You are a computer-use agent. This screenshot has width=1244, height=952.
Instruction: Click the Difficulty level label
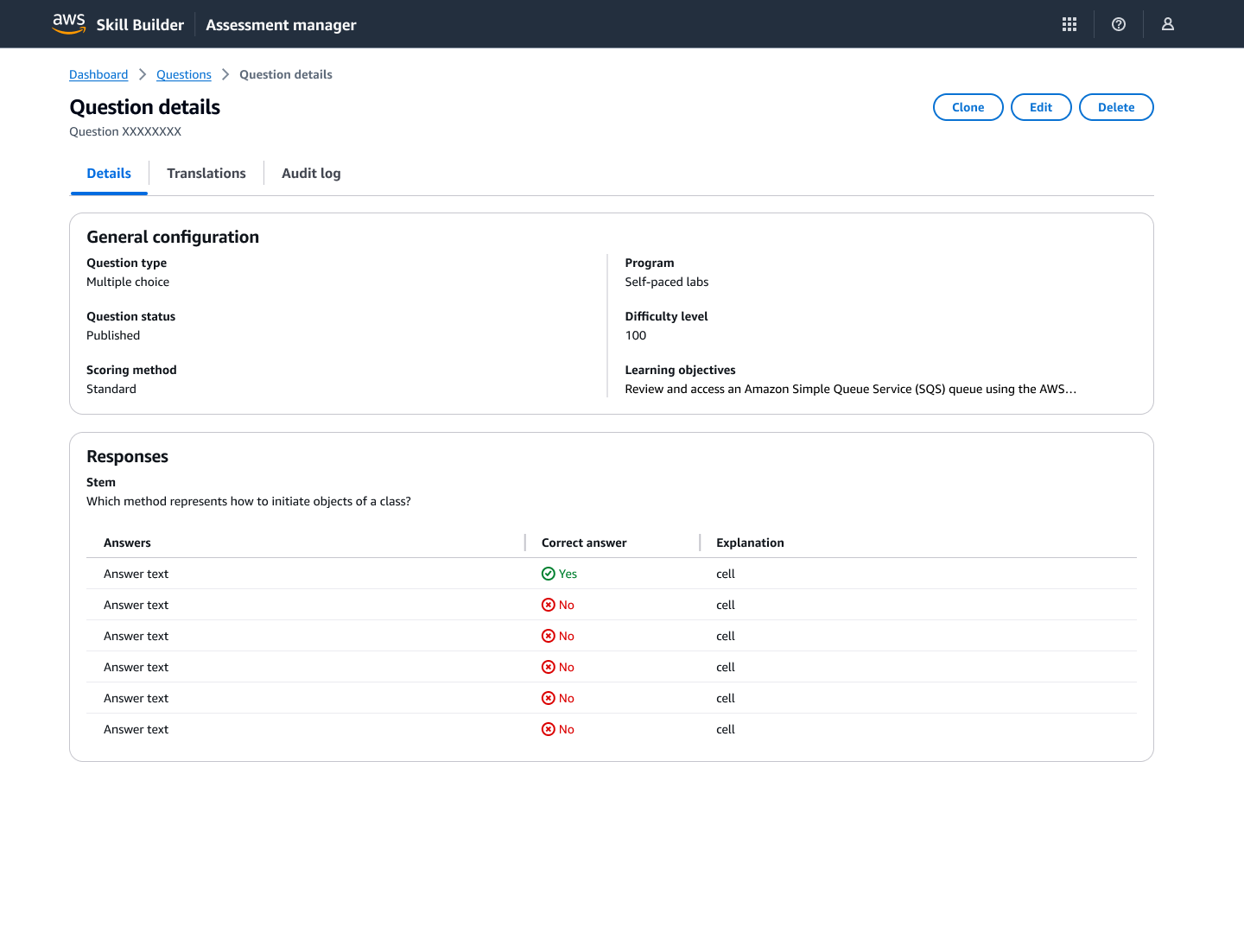pyautogui.click(x=667, y=316)
